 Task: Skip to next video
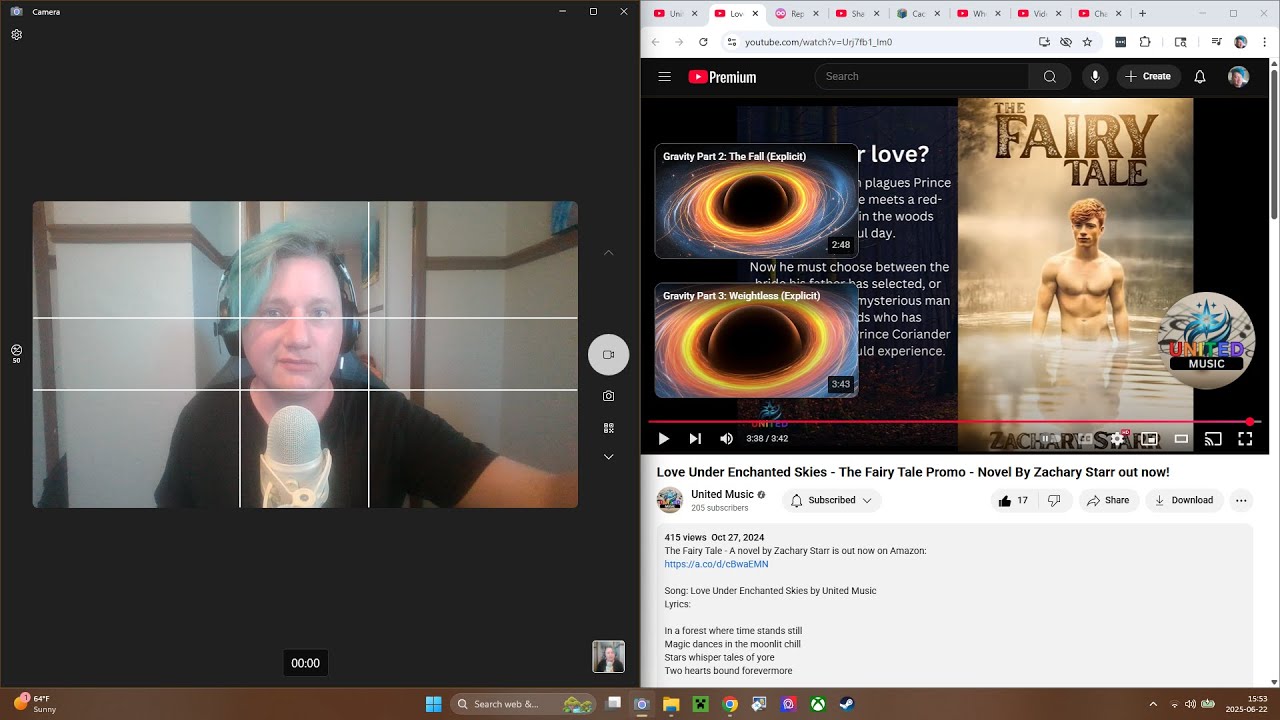pos(695,438)
